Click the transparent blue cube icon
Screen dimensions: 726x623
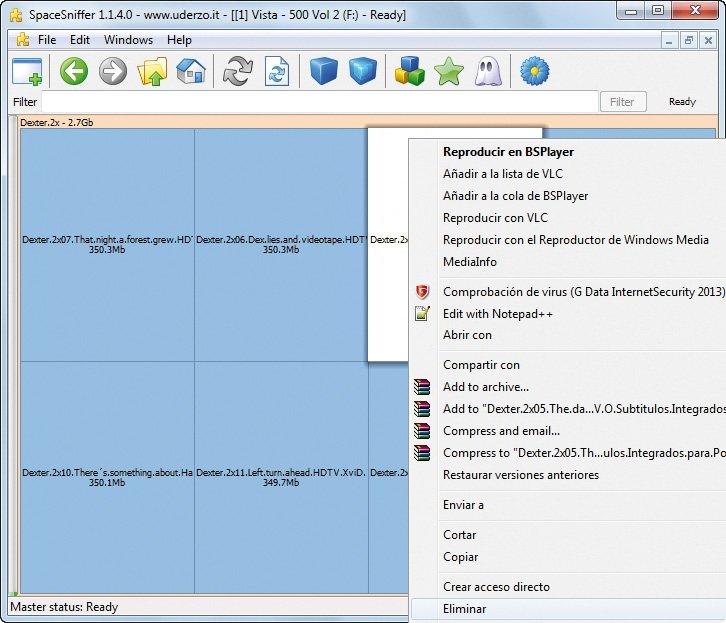click(363, 71)
